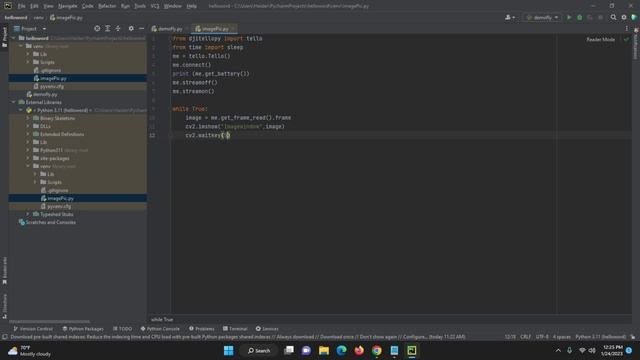Viewport: 640px width, 360px height.
Task: Open the Services tool window
Action: point(267,329)
